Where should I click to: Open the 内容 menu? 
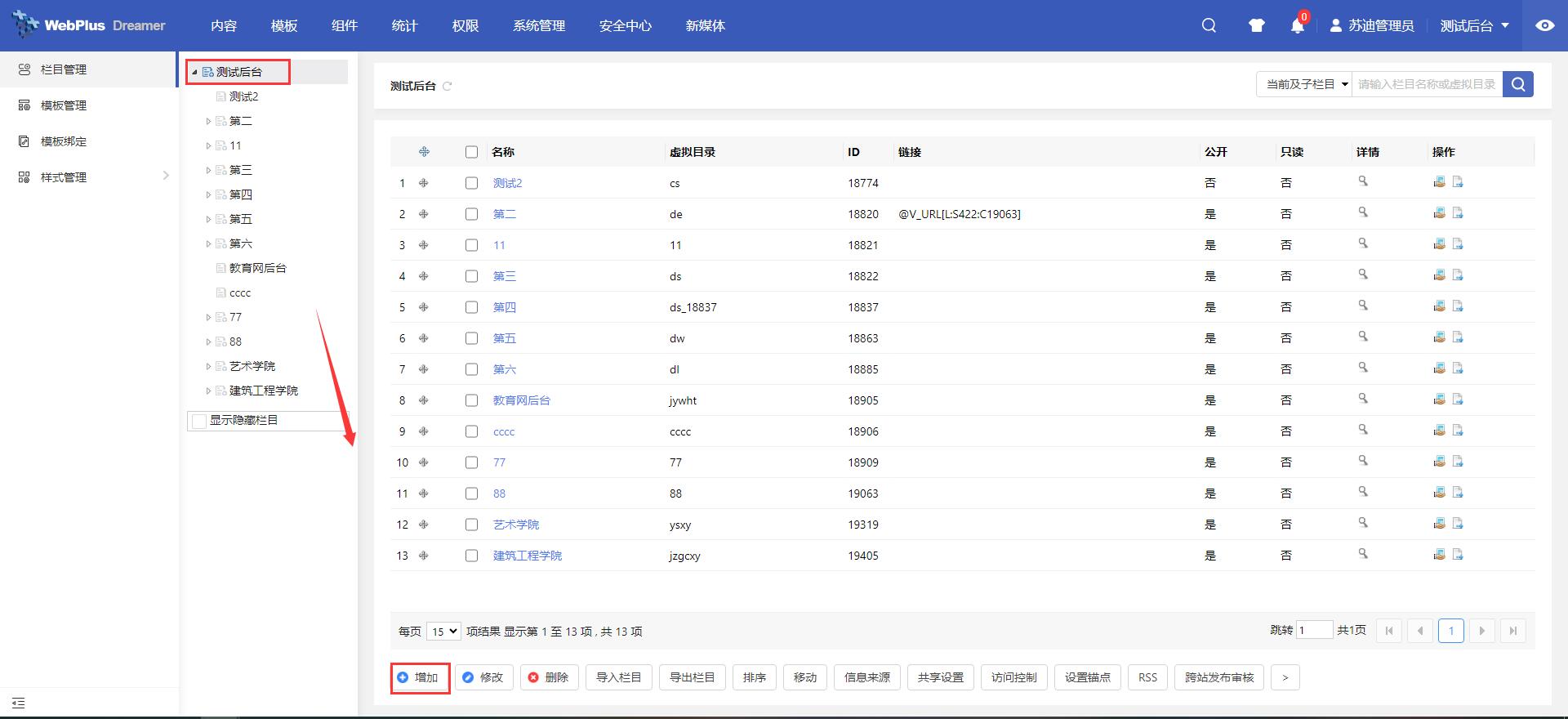coord(224,25)
